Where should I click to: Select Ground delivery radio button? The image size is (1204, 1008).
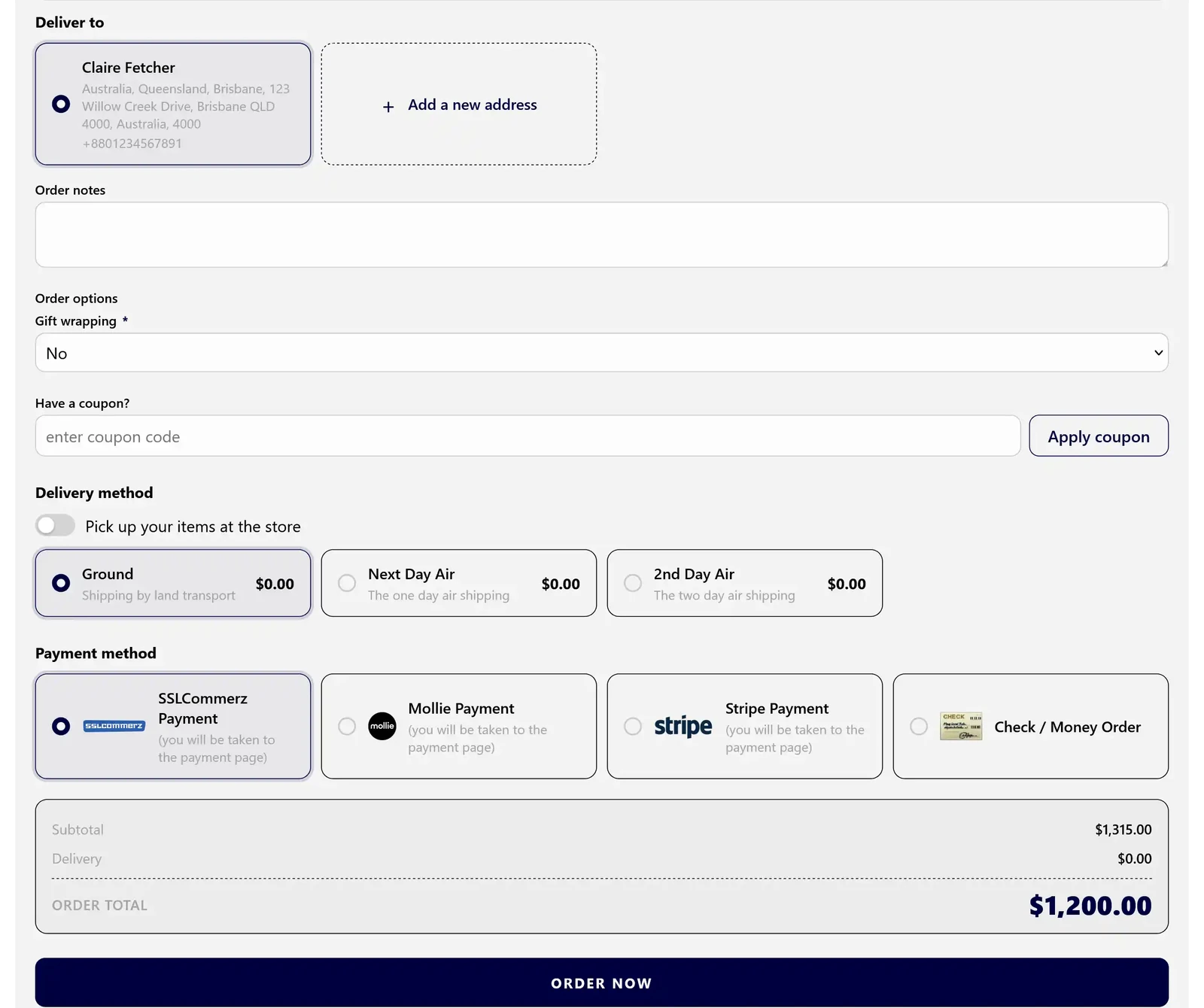(61, 583)
